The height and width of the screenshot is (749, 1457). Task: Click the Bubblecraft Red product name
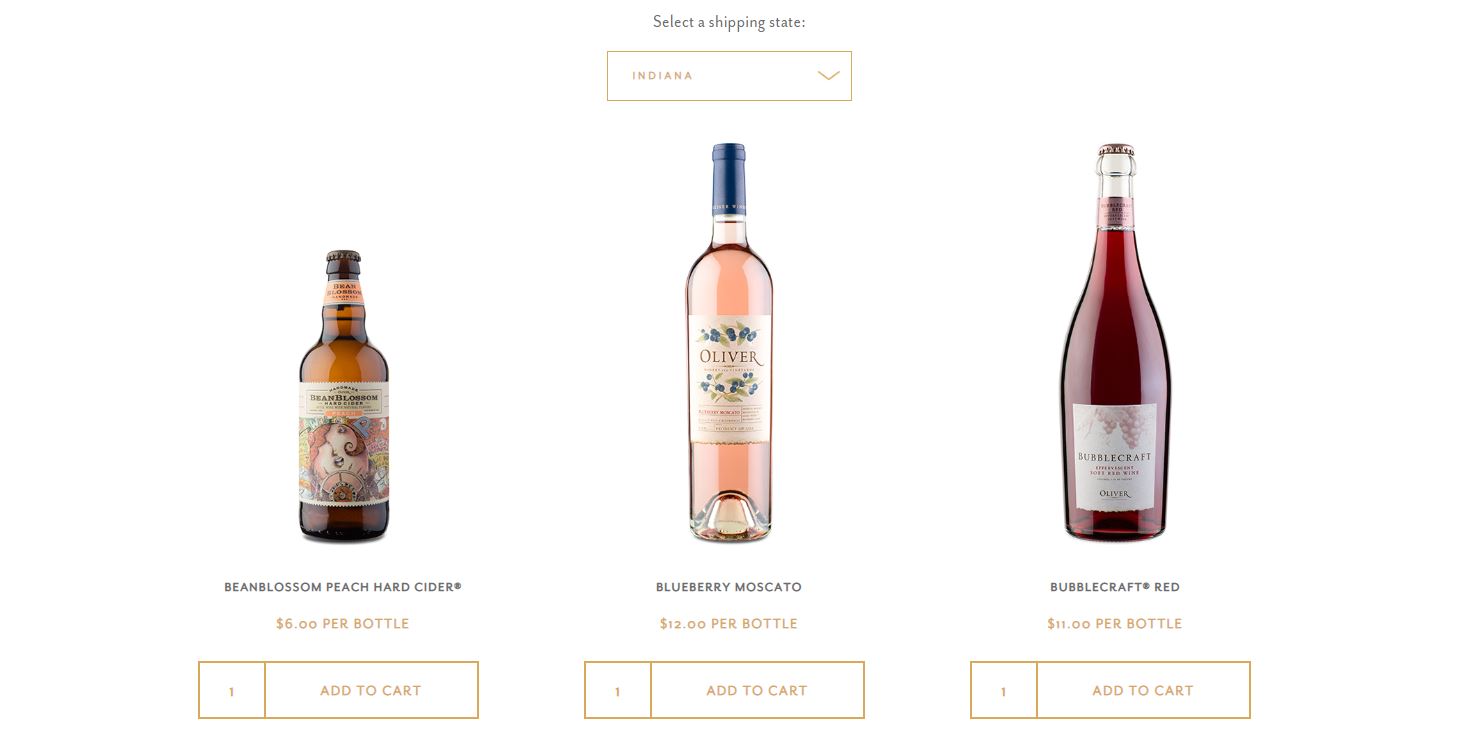pyautogui.click(x=1115, y=587)
